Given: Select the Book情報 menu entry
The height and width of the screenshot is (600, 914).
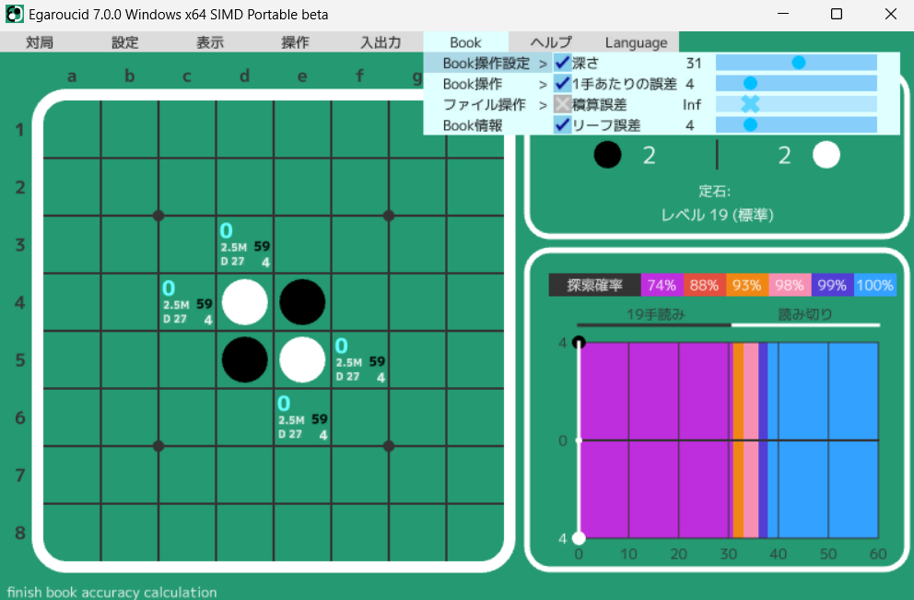Looking at the screenshot, I should (x=472, y=125).
